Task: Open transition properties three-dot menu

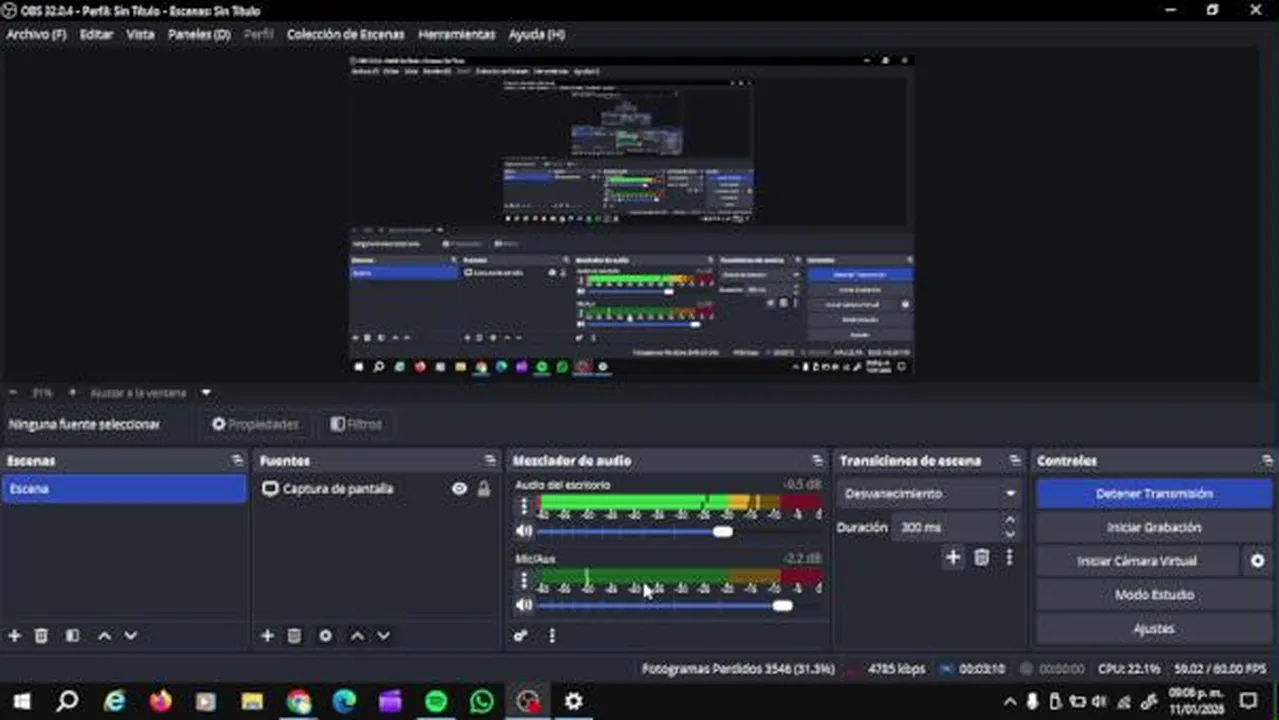Action: [x=1009, y=558]
